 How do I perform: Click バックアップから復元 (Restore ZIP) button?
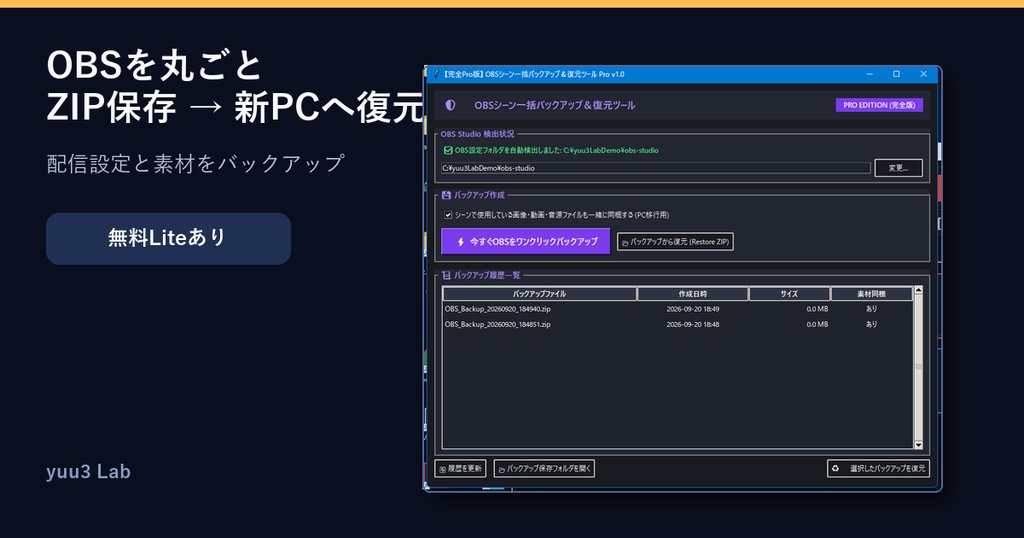(x=675, y=242)
